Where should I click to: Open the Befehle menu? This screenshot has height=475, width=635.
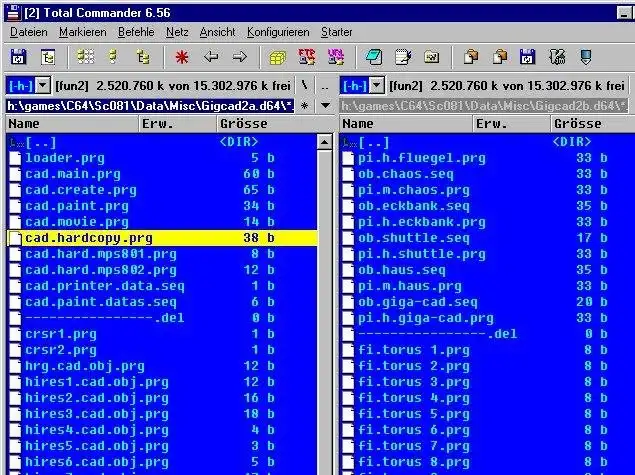pos(136,32)
